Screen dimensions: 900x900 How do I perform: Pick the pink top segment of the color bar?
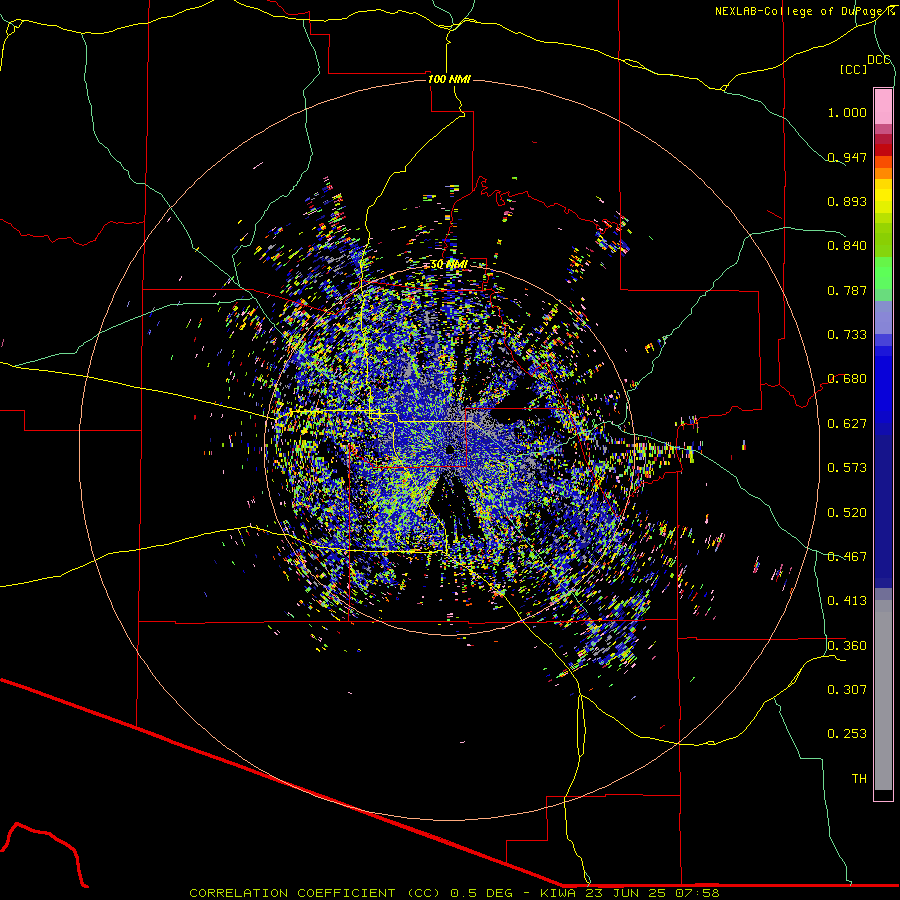(883, 106)
